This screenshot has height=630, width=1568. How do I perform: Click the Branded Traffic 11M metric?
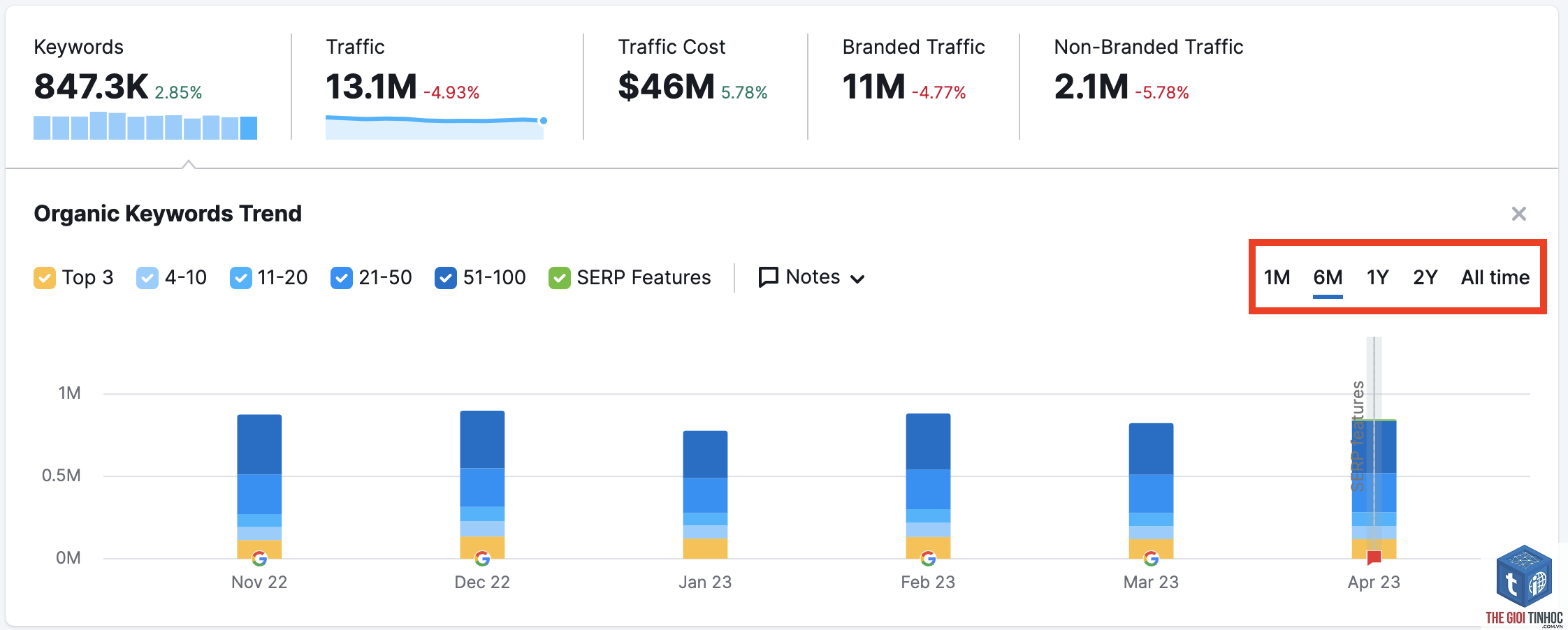tap(873, 87)
